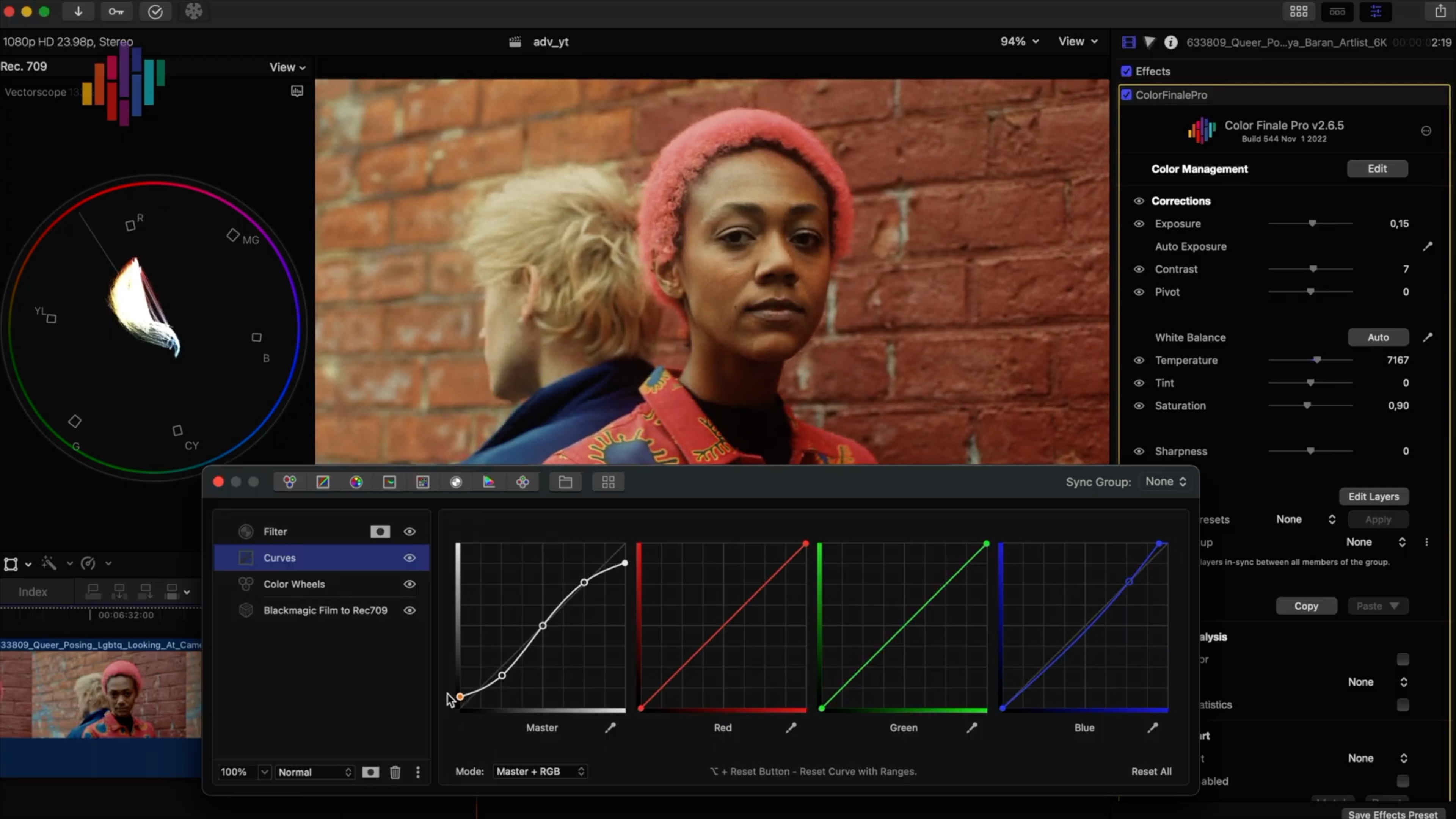
Task: Open the HSL color wheel tool
Action: [356, 482]
